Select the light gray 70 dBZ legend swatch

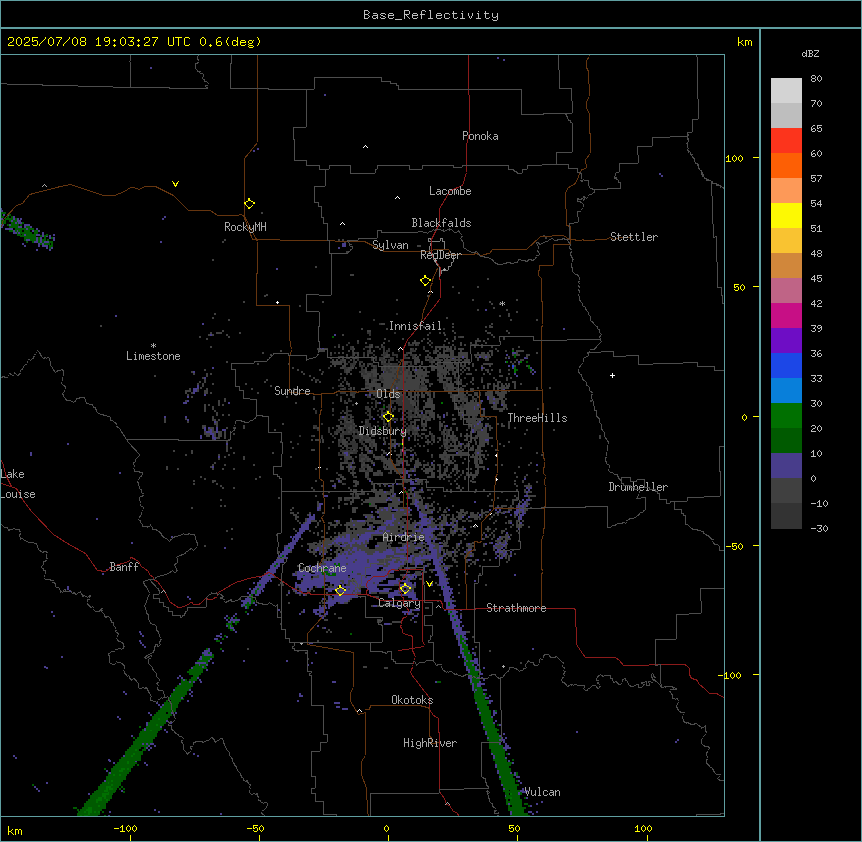click(786, 115)
